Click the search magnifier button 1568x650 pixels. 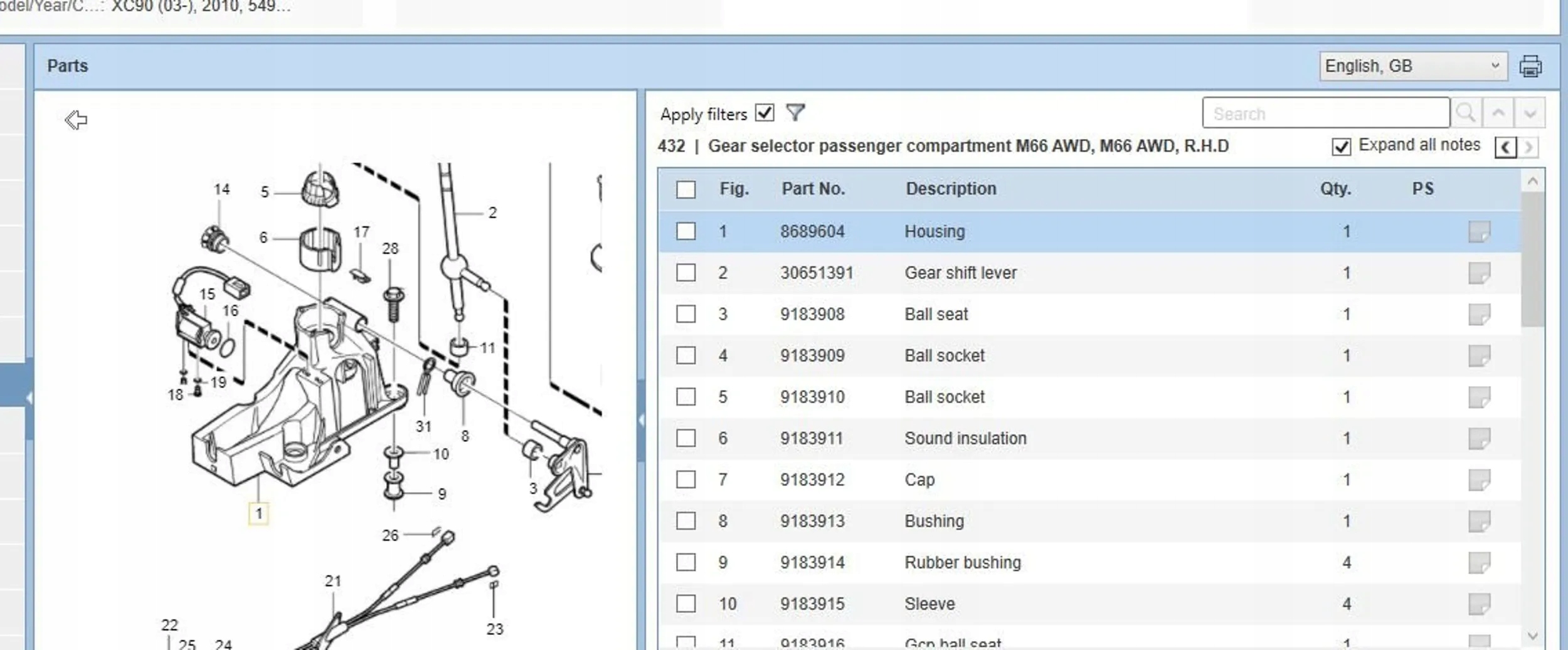[x=1466, y=113]
